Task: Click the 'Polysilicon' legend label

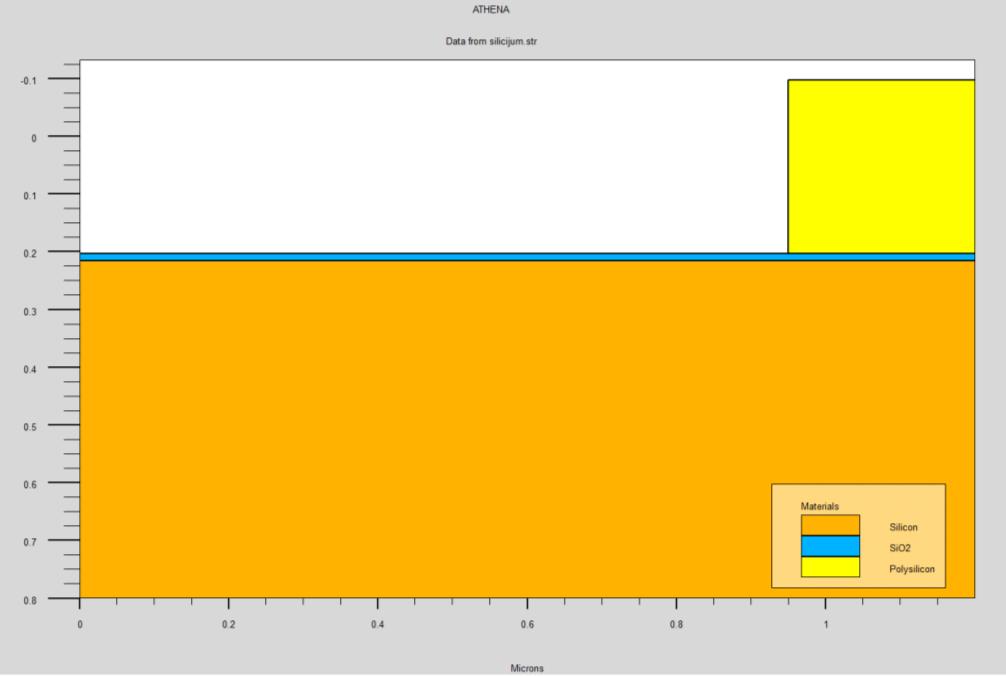Action: click(x=912, y=569)
